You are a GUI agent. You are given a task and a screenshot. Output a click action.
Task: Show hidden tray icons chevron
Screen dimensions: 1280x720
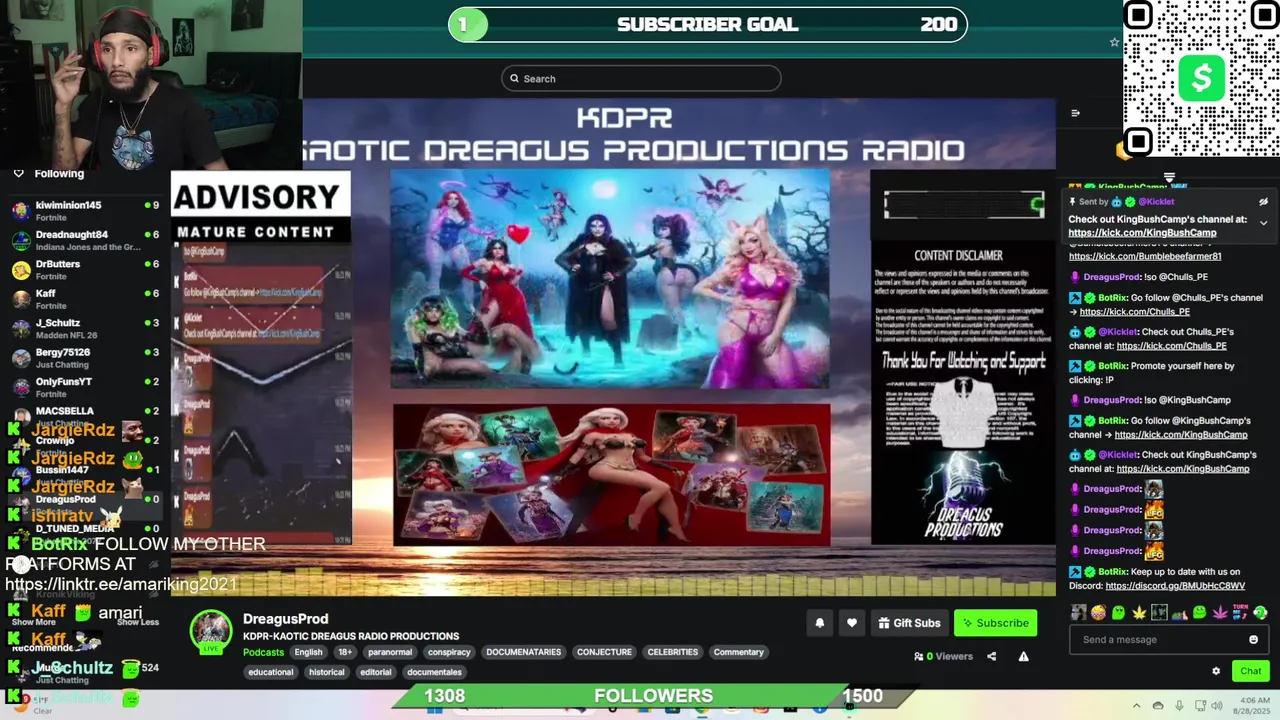point(1136,706)
